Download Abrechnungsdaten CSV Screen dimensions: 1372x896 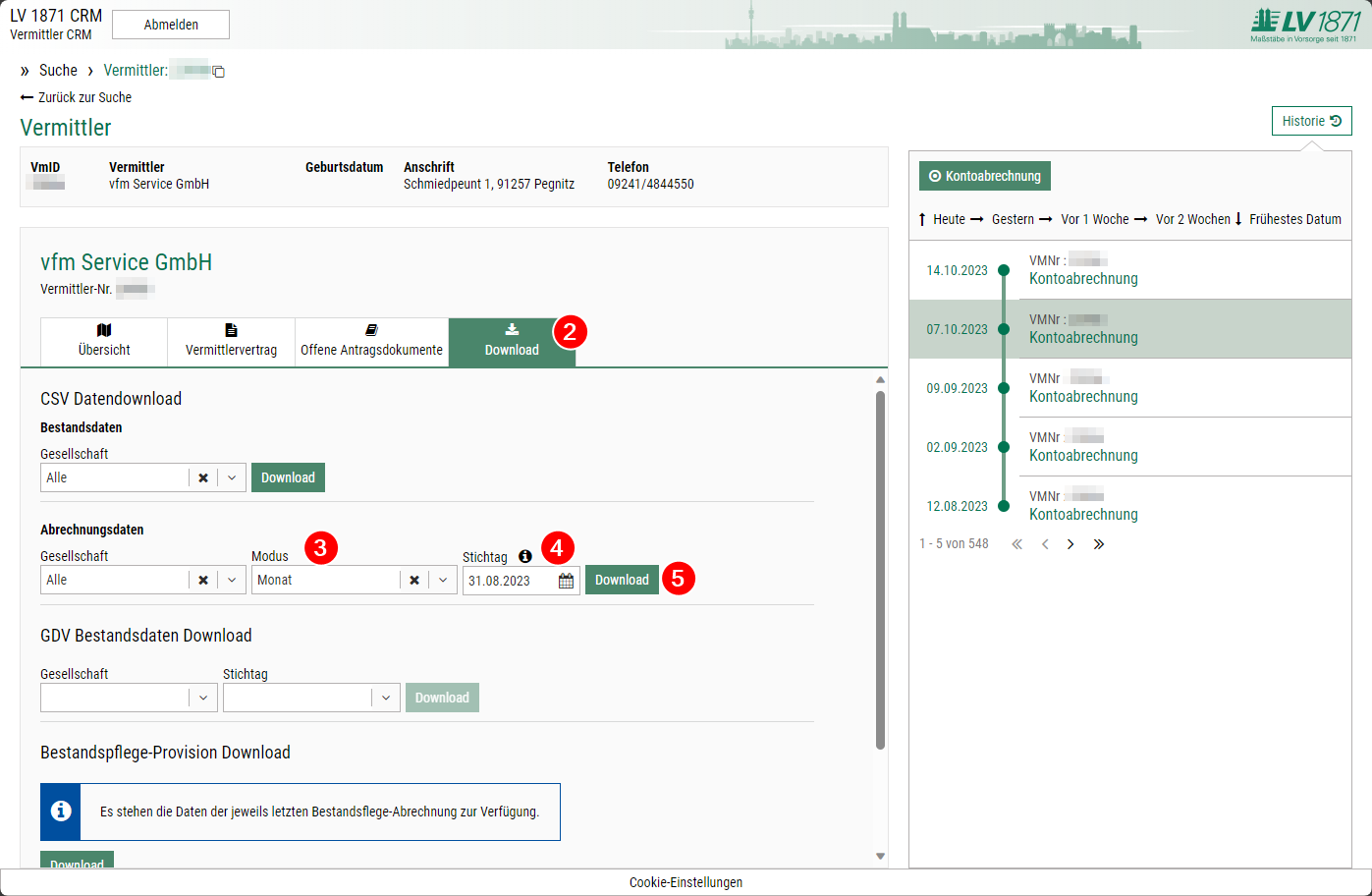point(622,580)
